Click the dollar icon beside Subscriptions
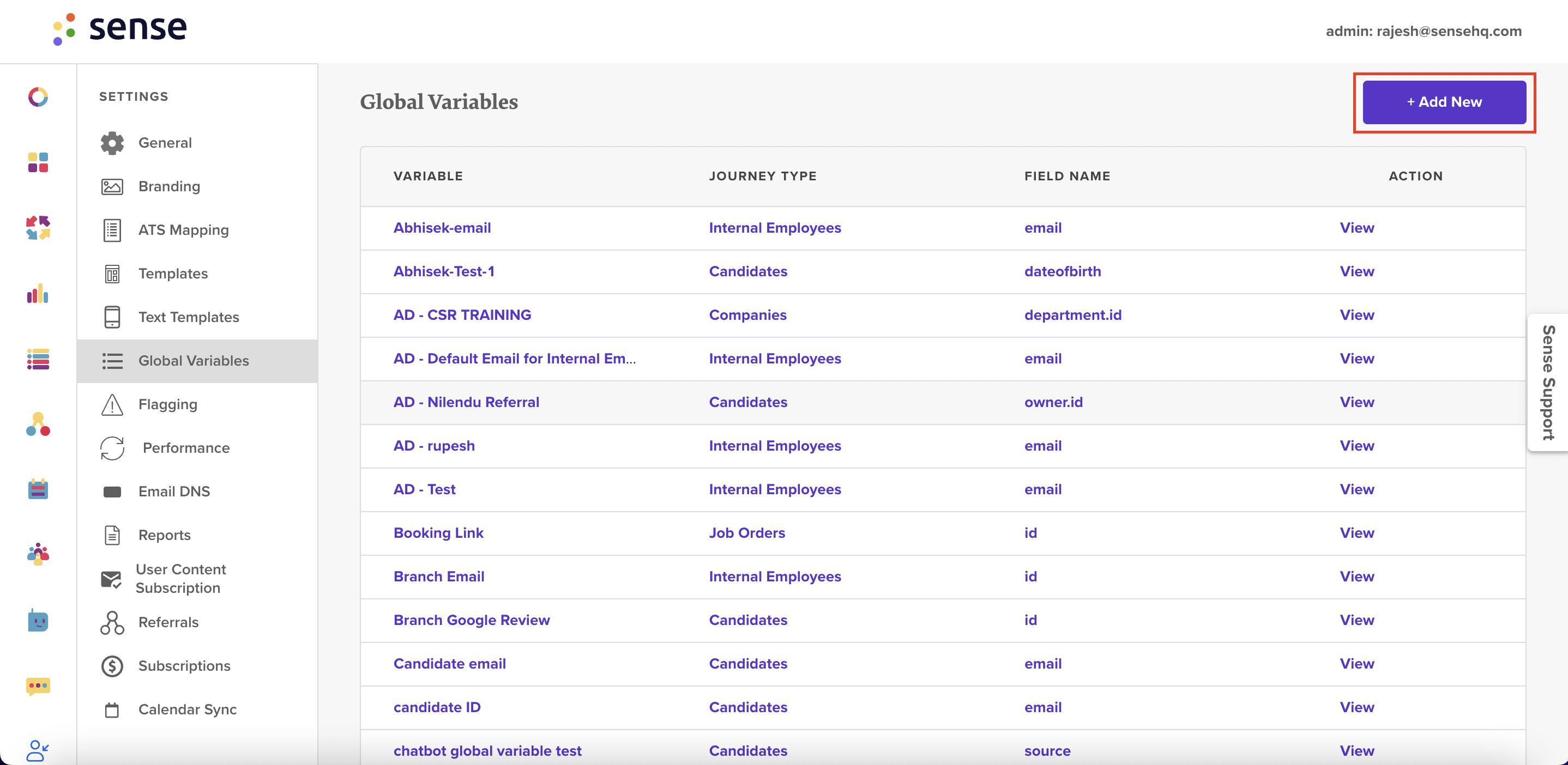This screenshot has width=1568, height=765. pos(112,666)
